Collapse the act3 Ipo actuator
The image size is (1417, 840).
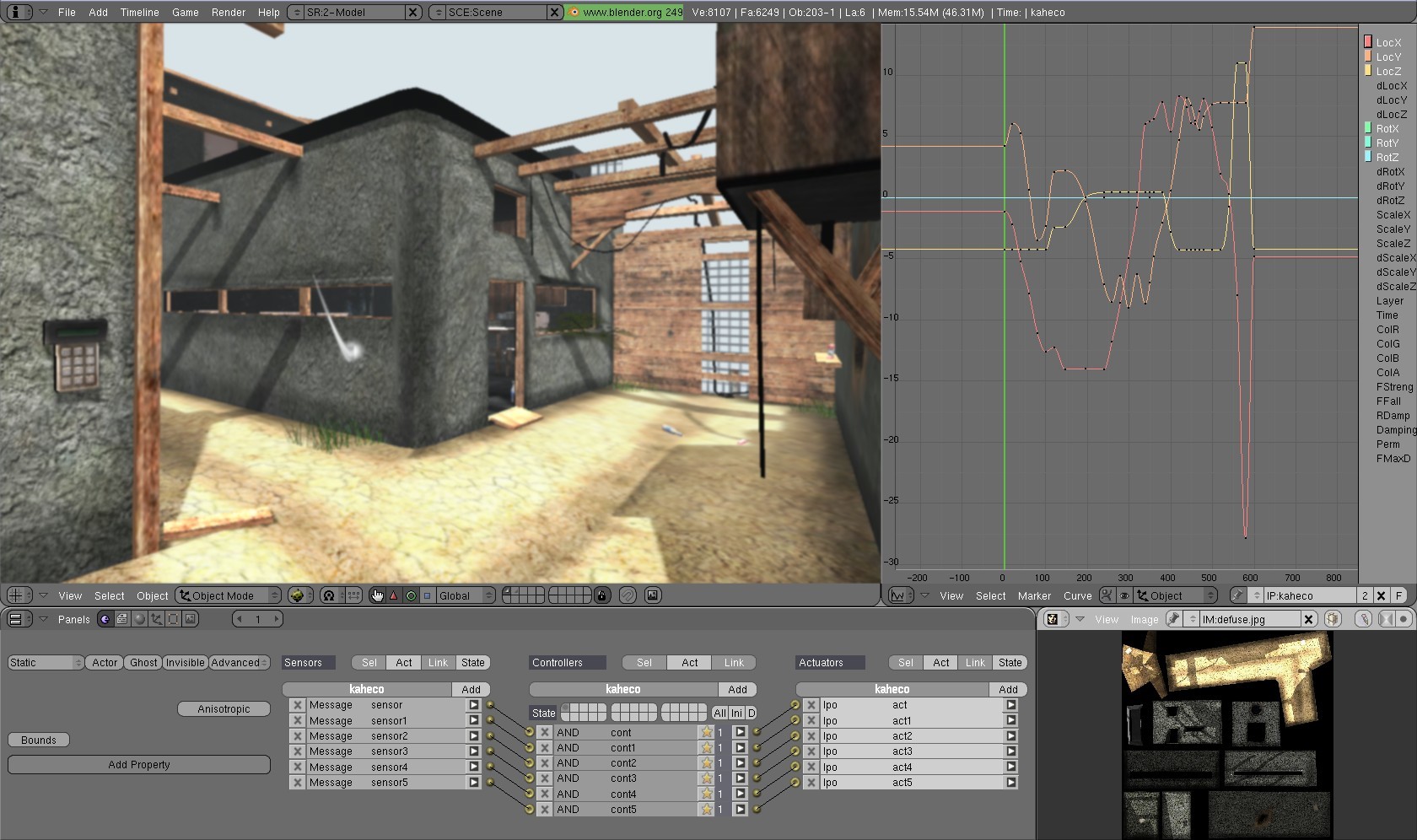[x=1010, y=751]
